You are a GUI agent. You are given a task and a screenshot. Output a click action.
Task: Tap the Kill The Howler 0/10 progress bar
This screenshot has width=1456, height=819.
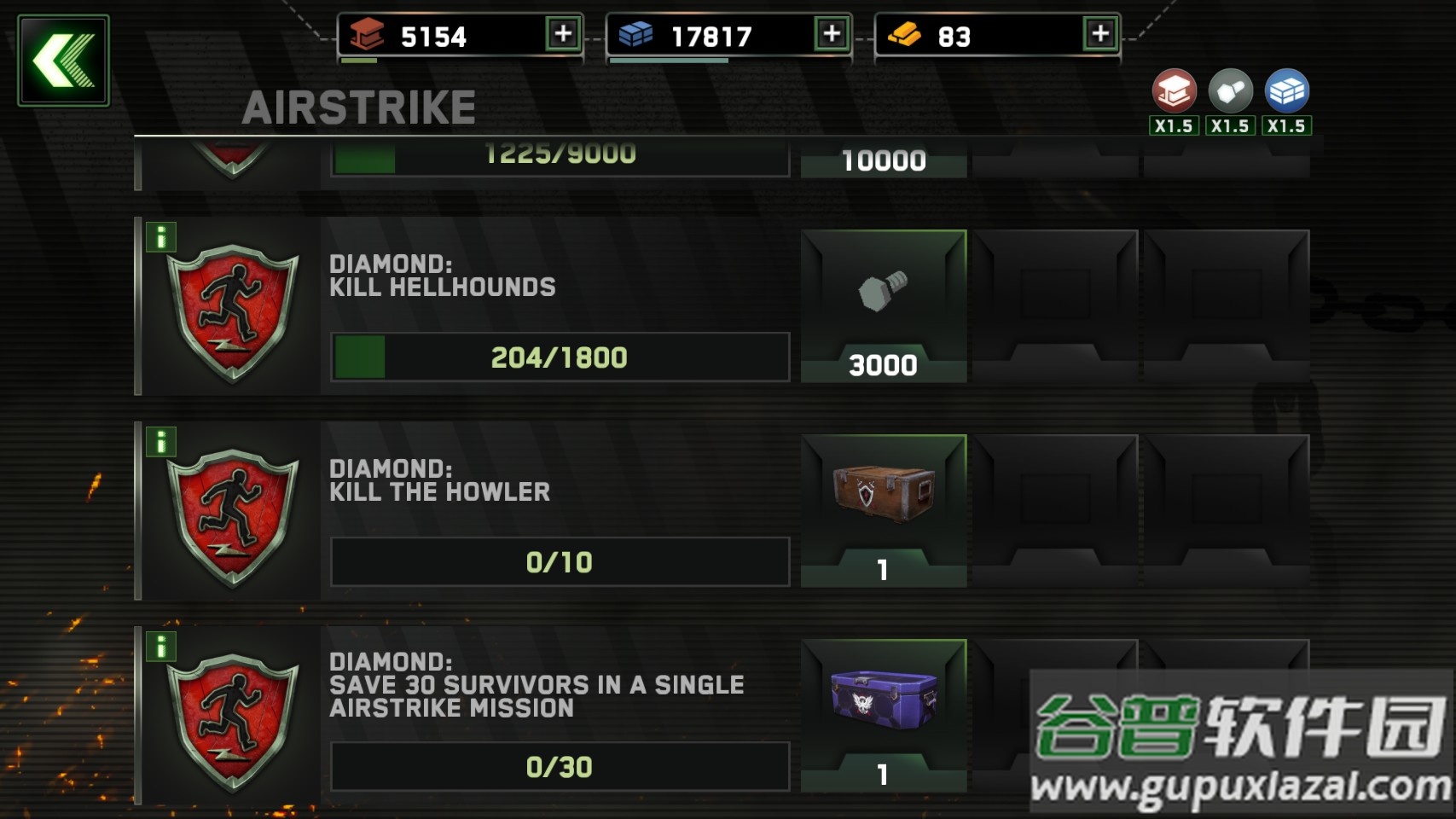coord(560,561)
